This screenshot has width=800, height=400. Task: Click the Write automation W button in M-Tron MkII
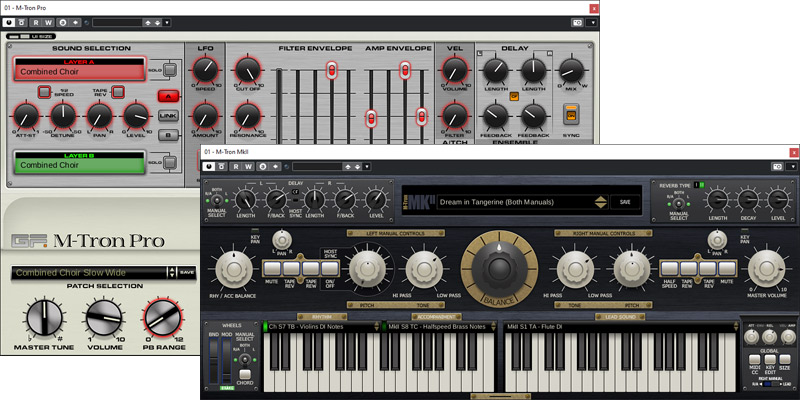250,166
